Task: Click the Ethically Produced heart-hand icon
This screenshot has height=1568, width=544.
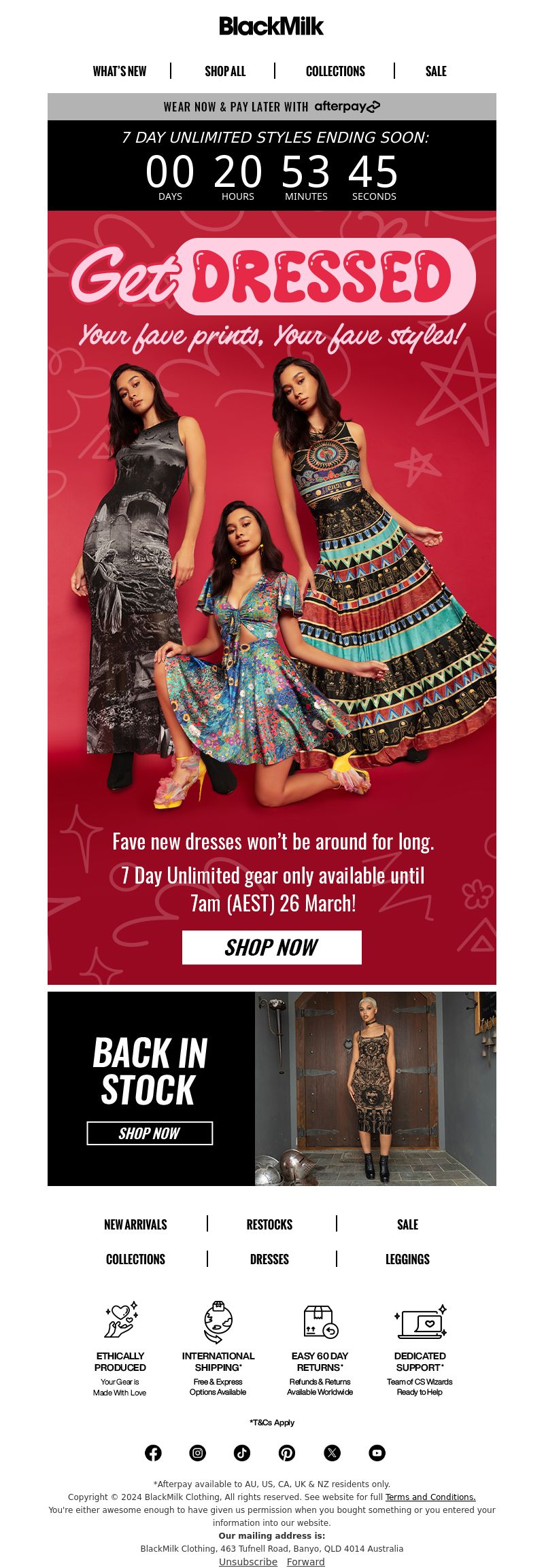Action: tap(120, 1320)
